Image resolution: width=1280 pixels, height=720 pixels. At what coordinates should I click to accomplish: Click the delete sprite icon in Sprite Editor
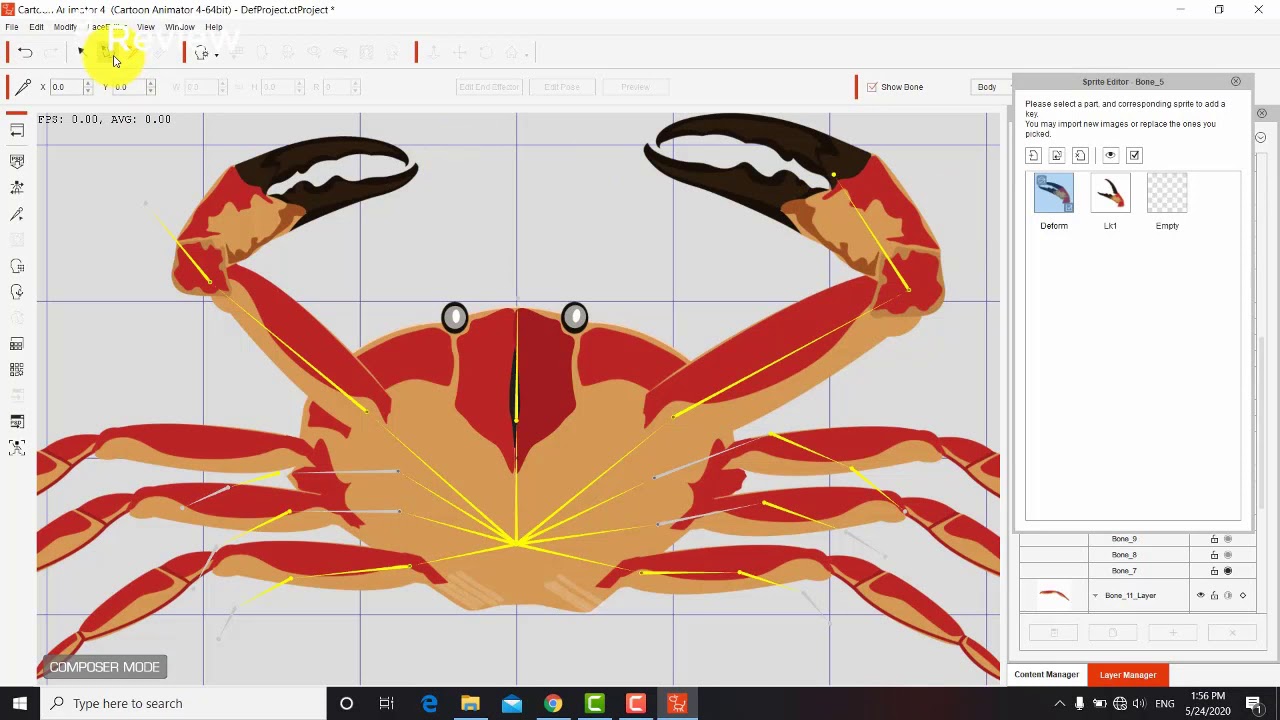click(1080, 155)
